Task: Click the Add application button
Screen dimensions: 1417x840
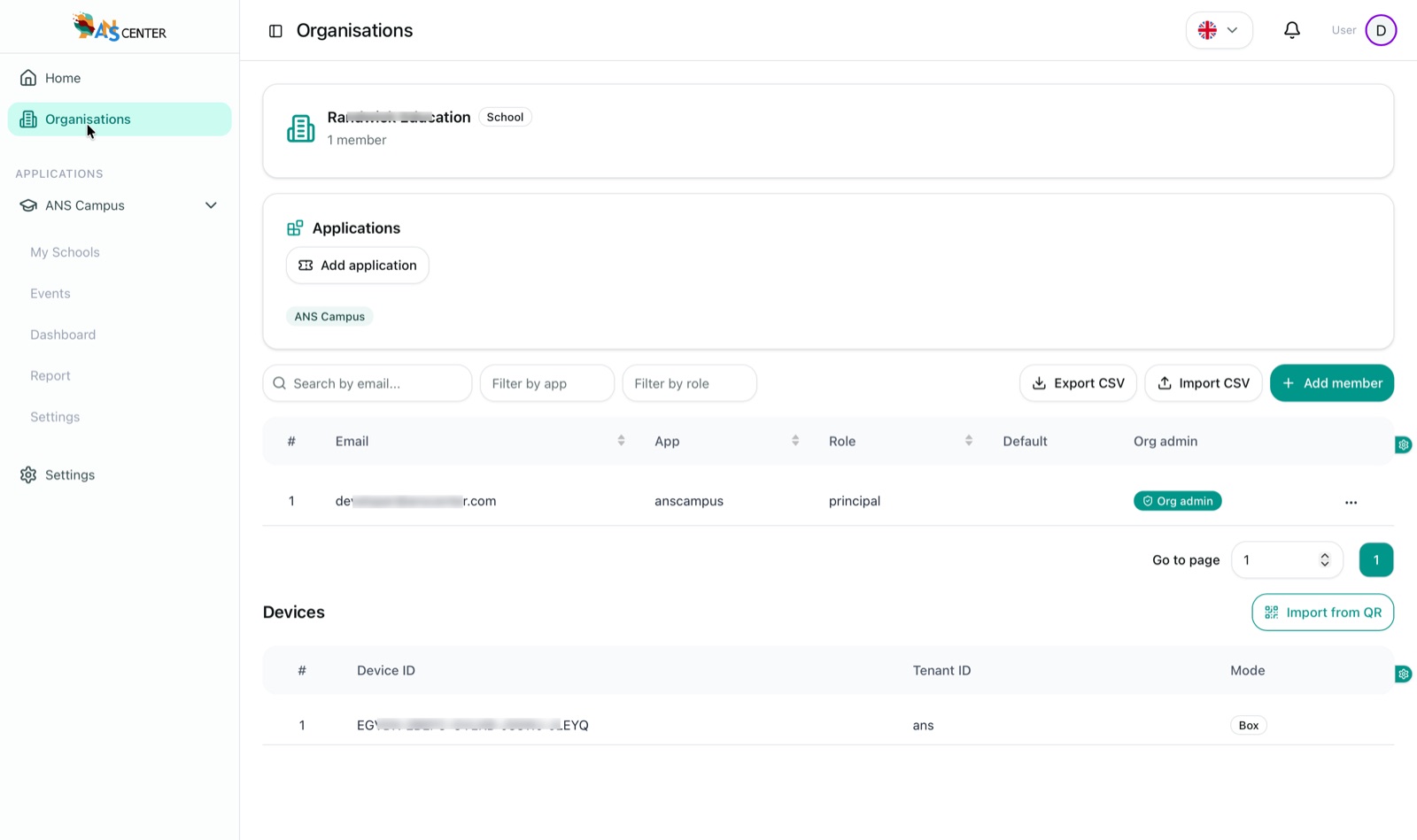Action: click(x=358, y=266)
